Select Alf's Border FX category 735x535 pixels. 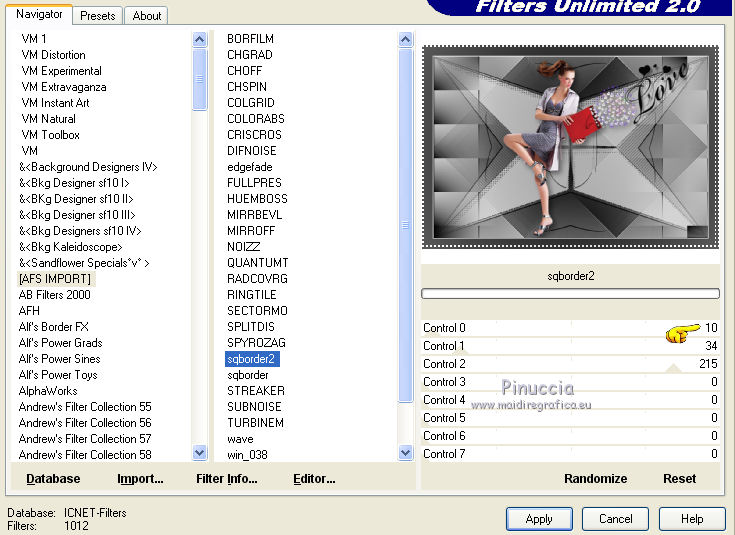[x=53, y=326]
